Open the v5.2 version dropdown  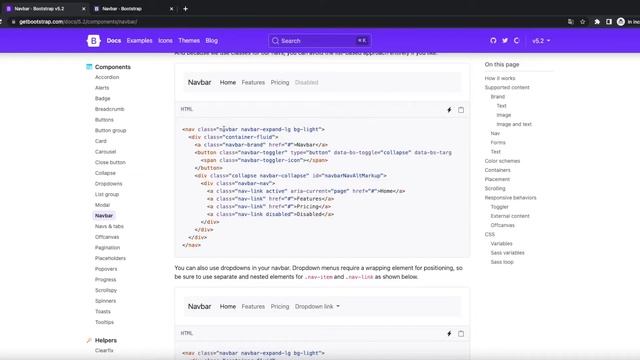click(541, 41)
